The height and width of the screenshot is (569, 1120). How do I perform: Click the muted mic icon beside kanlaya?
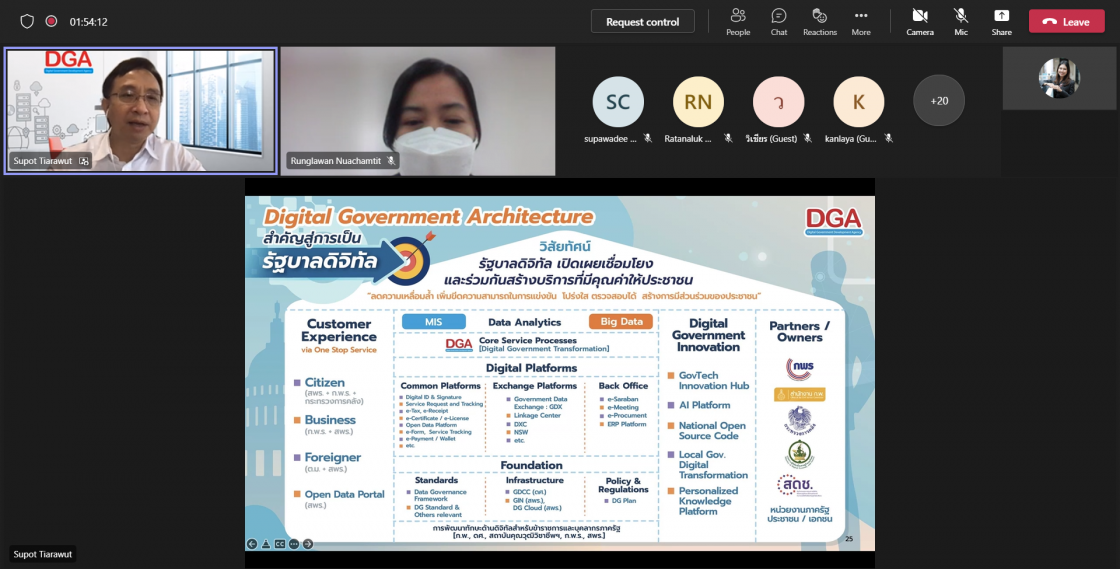pos(889,139)
